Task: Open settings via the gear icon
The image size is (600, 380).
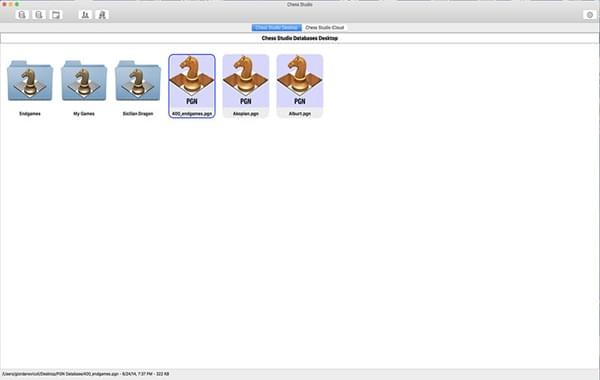Action: [590, 15]
